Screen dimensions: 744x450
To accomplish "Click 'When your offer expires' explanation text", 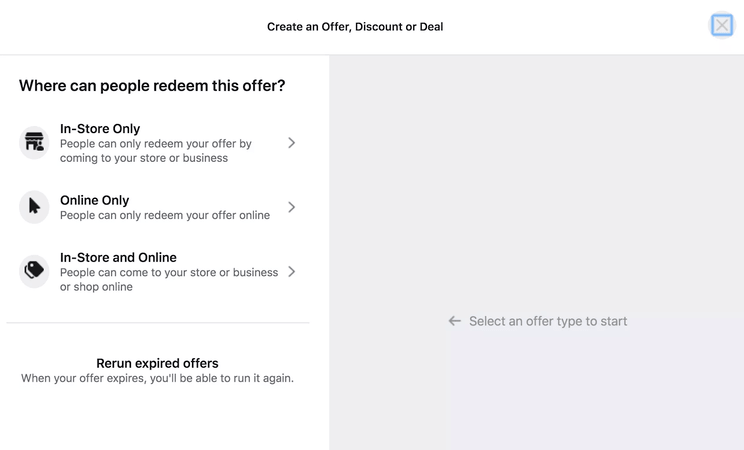I will click(157, 378).
